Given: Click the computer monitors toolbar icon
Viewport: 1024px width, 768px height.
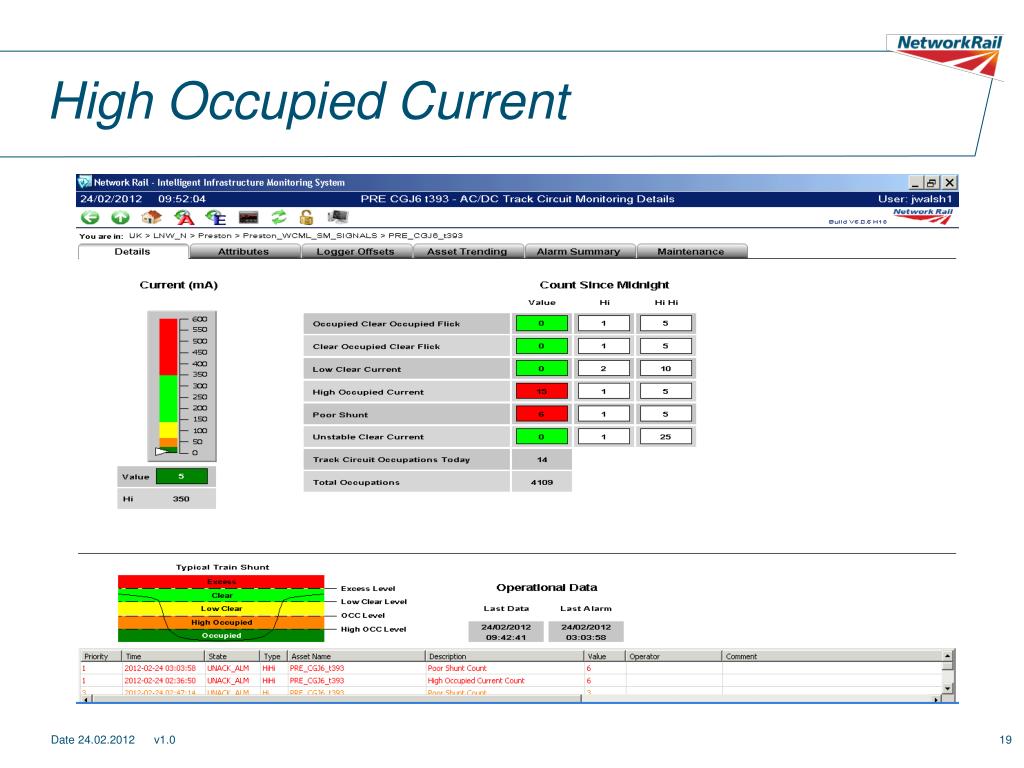Looking at the screenshot, I should click(x=338, y=217).
